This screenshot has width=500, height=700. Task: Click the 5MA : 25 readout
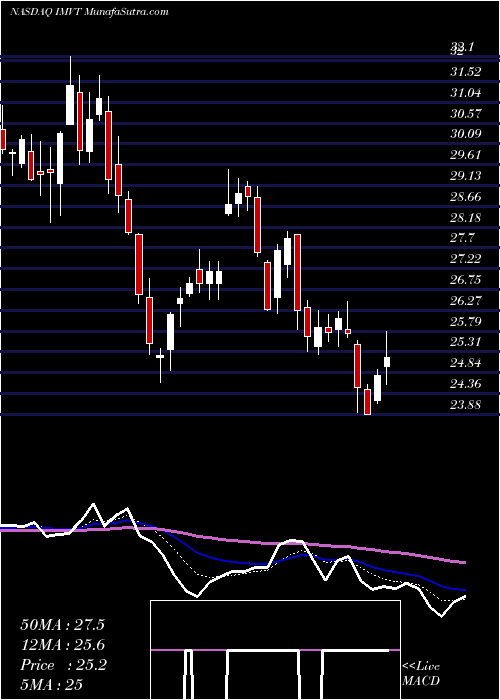point(52,685)
